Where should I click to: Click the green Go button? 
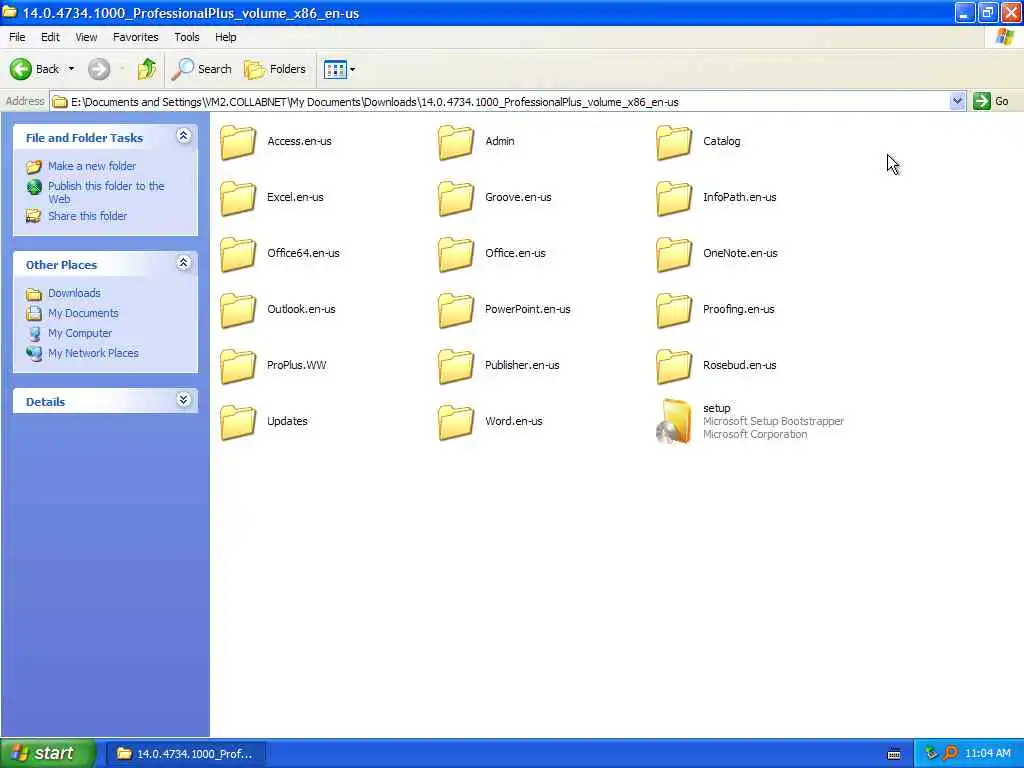pos(991,101)
